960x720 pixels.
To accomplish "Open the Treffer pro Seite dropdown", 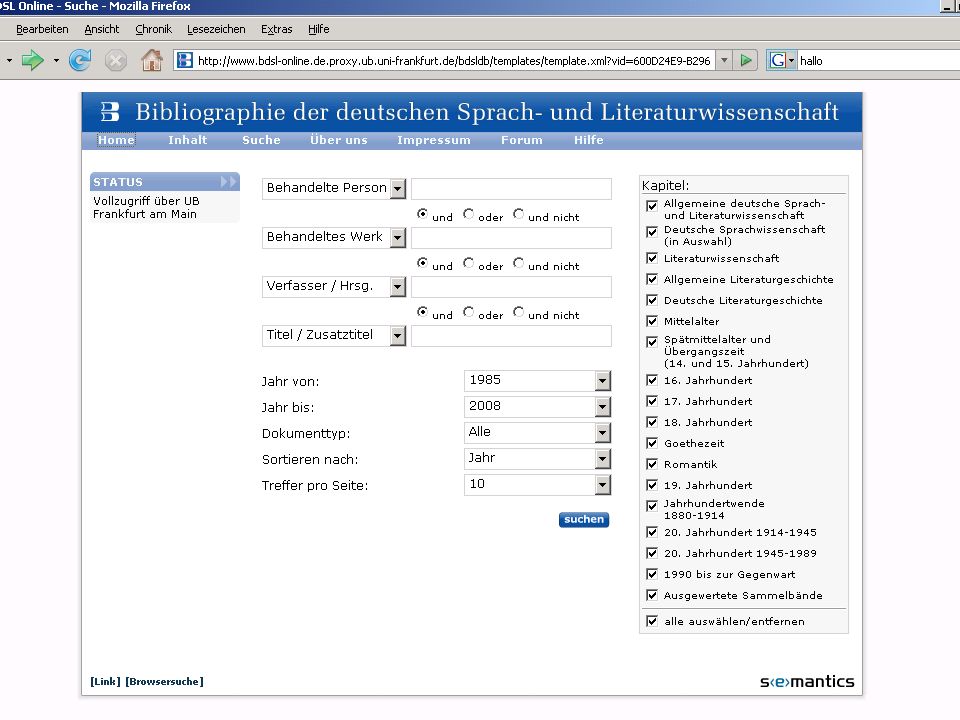I will 602,485.
